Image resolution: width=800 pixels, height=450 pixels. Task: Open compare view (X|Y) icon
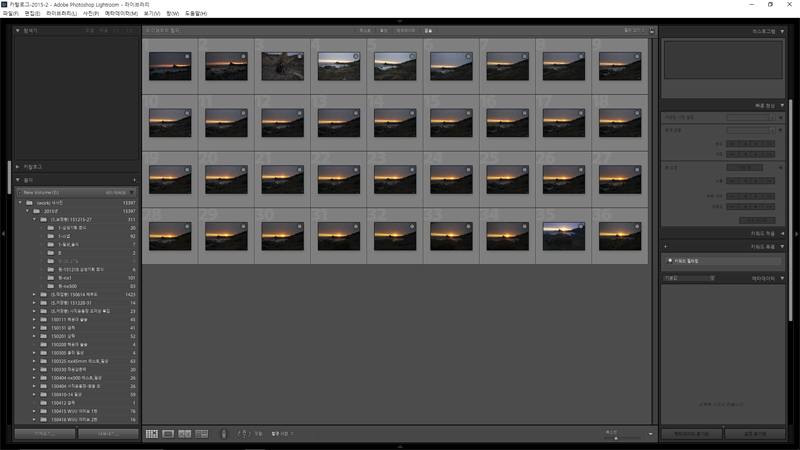point(185,434)
